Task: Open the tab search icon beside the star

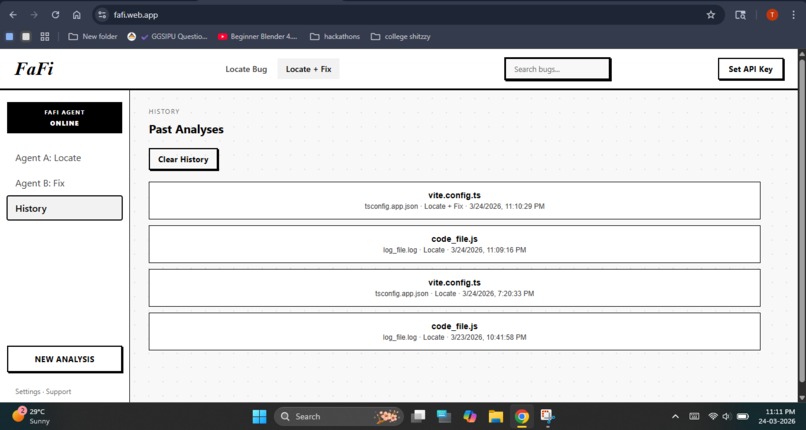Action: point(740,15)
